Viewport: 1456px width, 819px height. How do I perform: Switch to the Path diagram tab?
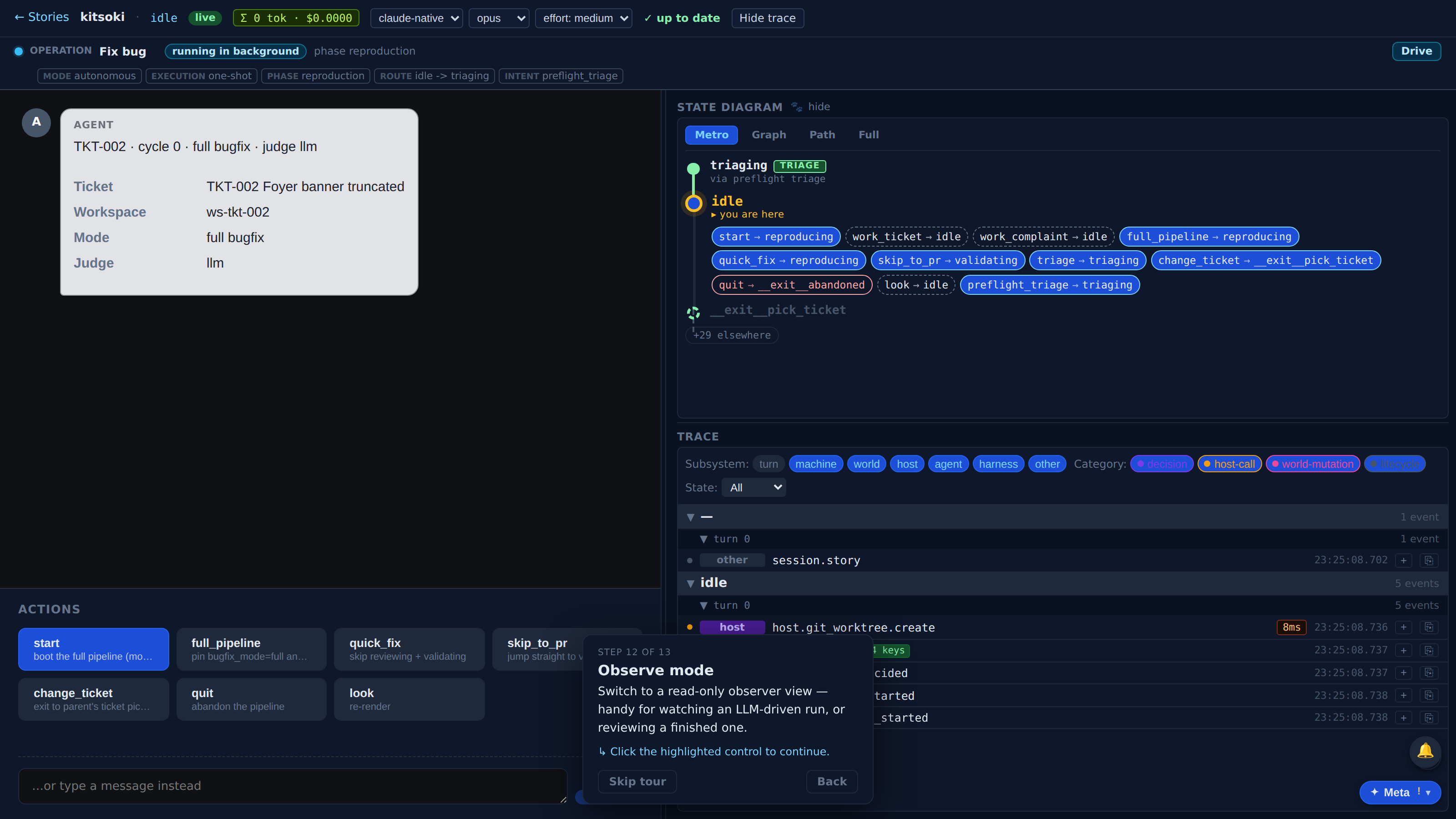(x=822, y=135)
